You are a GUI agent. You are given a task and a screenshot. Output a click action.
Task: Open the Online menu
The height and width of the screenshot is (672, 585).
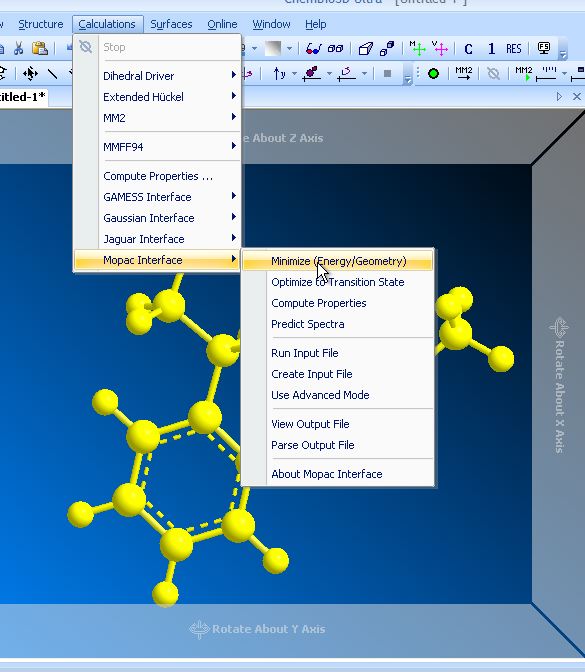click(222, 24)
